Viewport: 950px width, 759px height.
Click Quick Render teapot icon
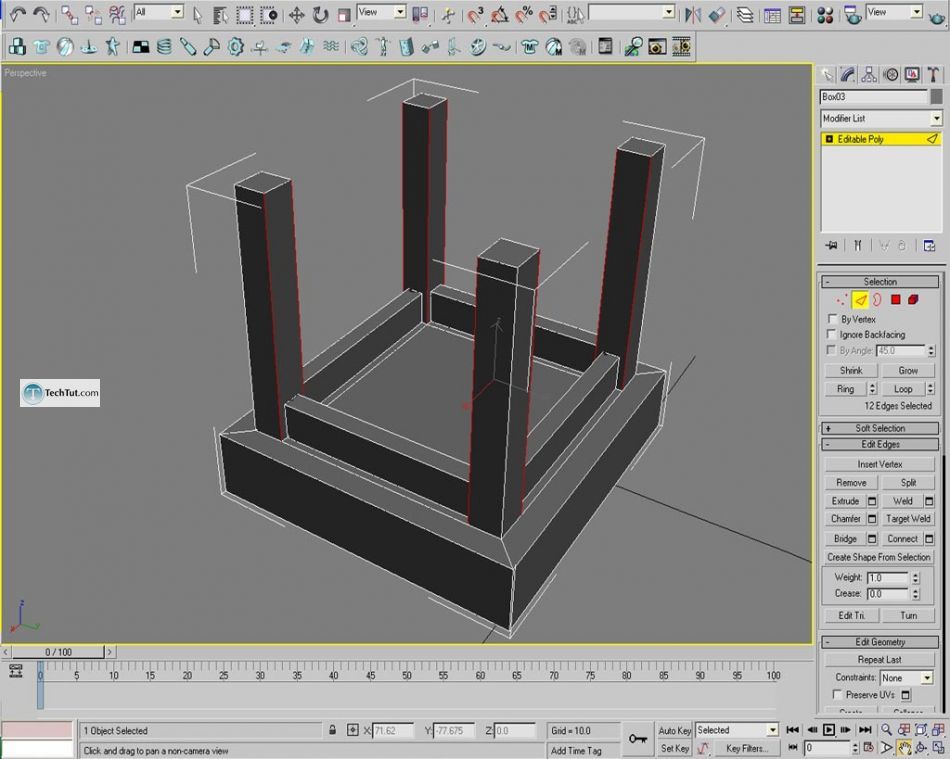coord(937,16)
